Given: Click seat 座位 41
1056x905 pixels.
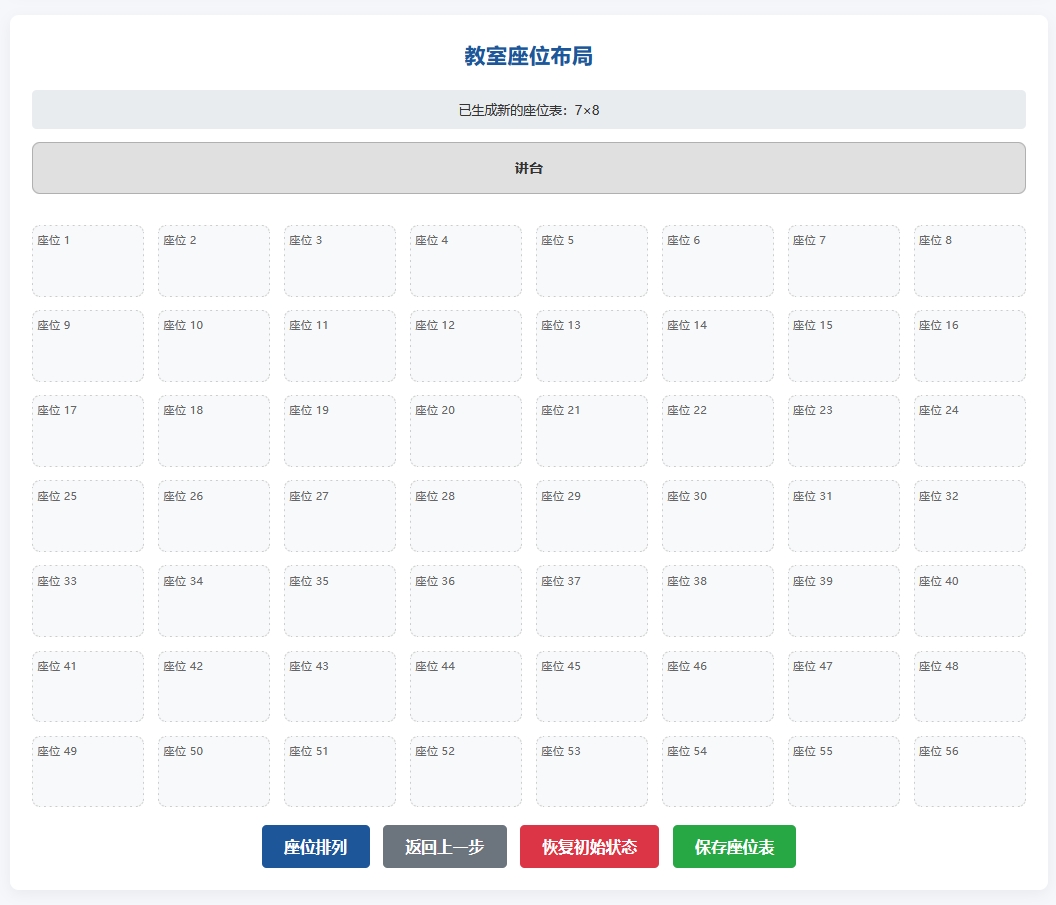Looking at the screenshot, I should coord(88,687).
